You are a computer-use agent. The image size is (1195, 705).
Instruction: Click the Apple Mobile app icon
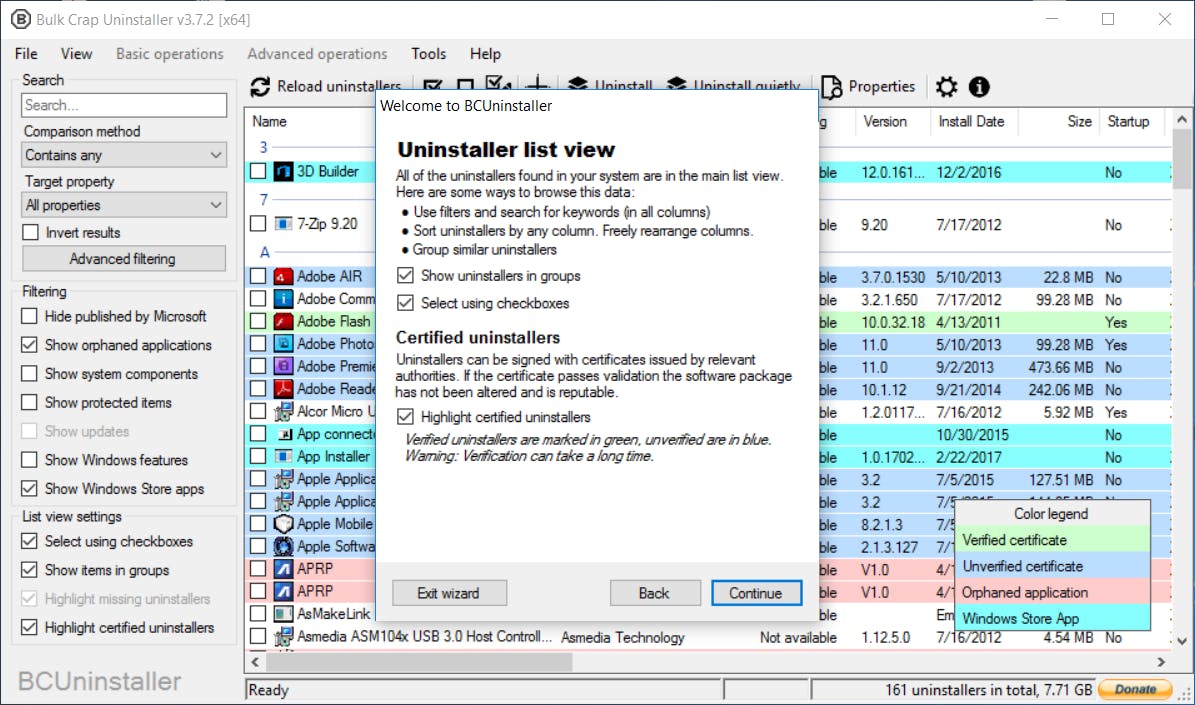click(284, 524)
